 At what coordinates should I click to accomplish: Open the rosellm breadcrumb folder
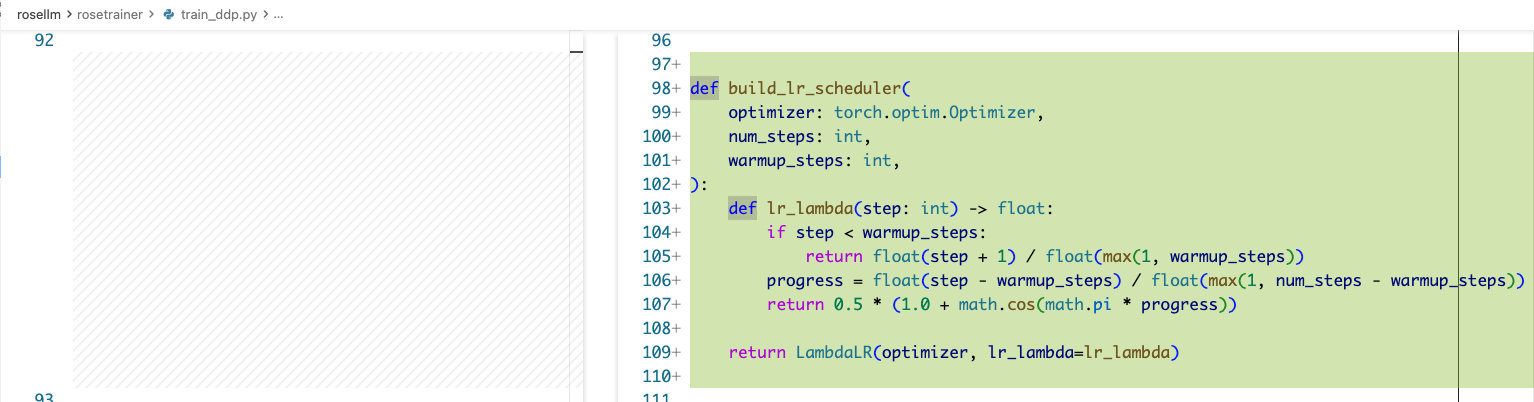pos(39,15)
